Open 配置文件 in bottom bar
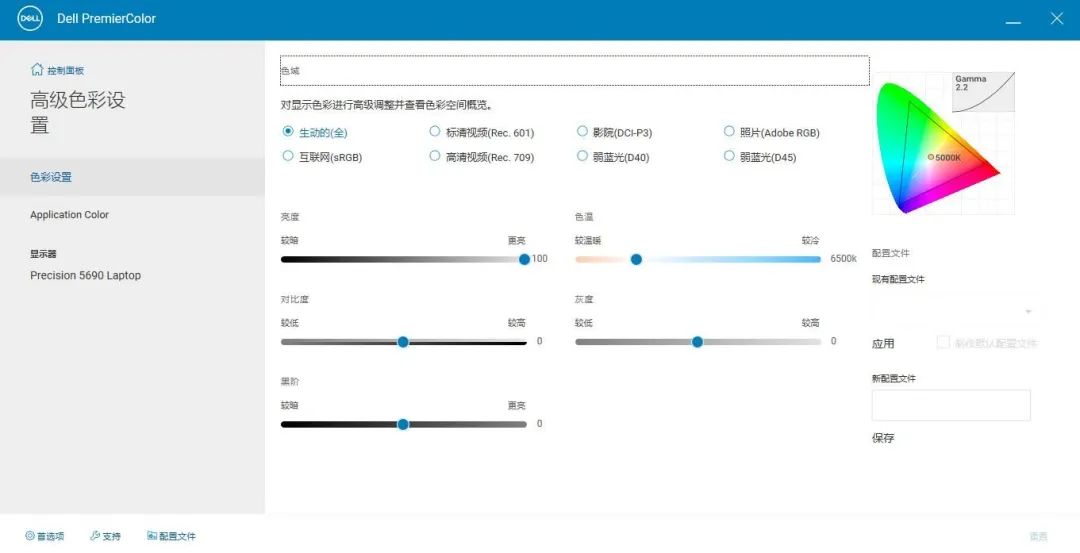This screenshot has width=1080, height=553. (x=172, y=536)
